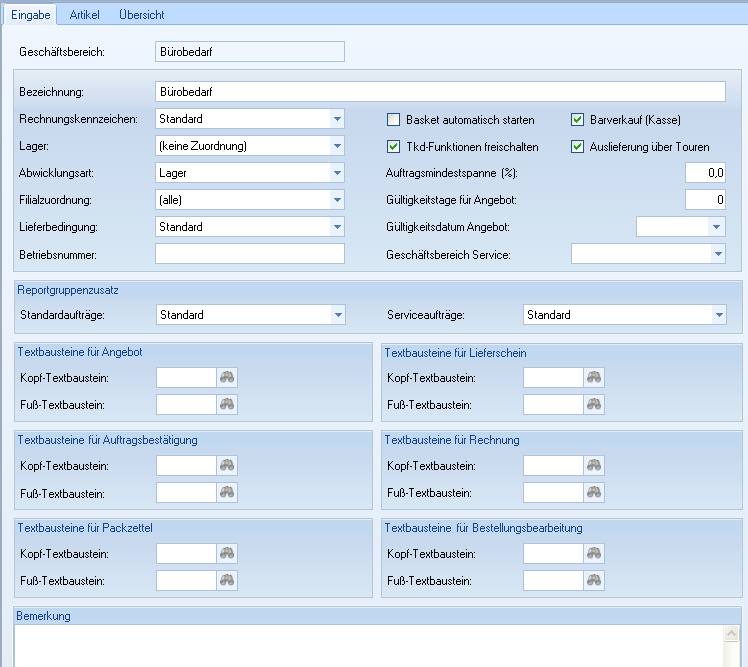Search Rechnung Fuß-Textbaustein with binoculars icon
748x667 pixels.
pyautogui.click(x=595, y=493)
